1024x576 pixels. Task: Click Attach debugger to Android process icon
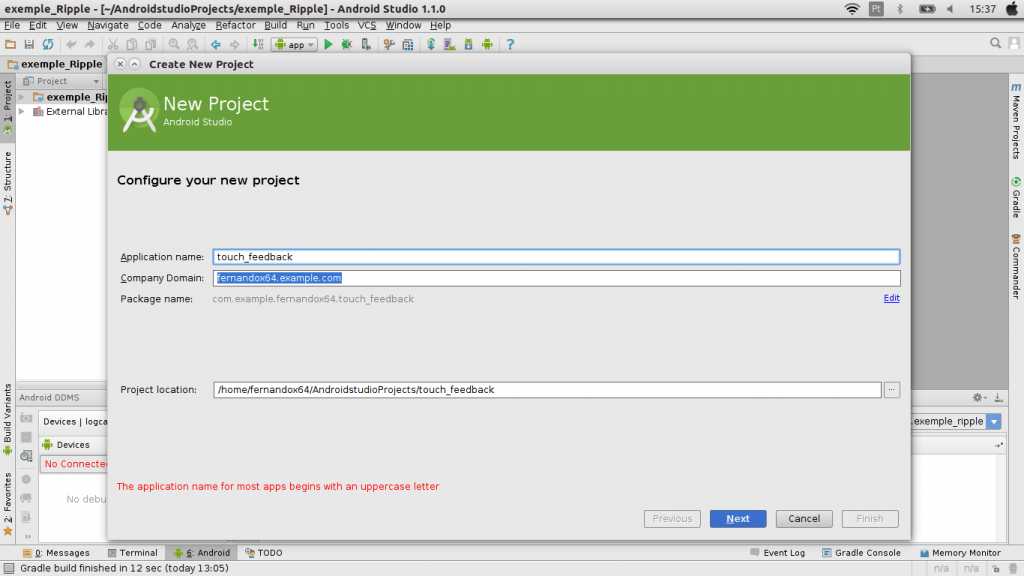pos(366,44)
